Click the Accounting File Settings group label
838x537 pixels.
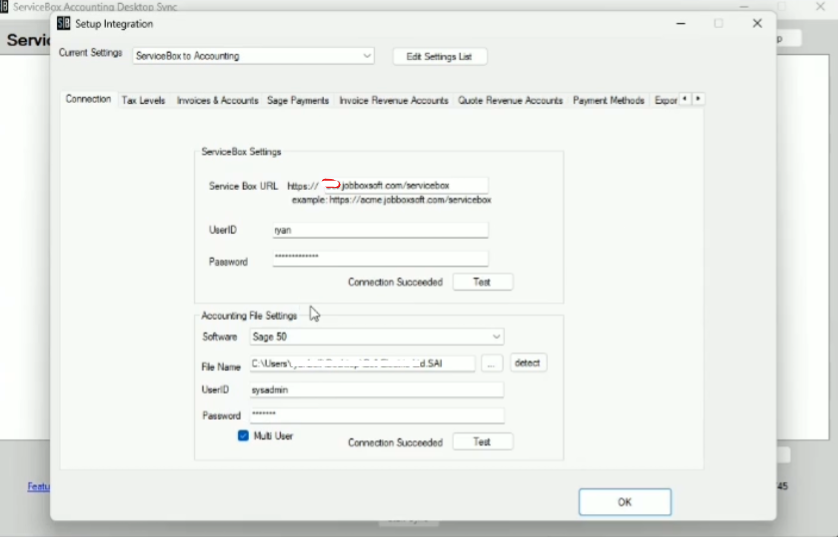249,316
